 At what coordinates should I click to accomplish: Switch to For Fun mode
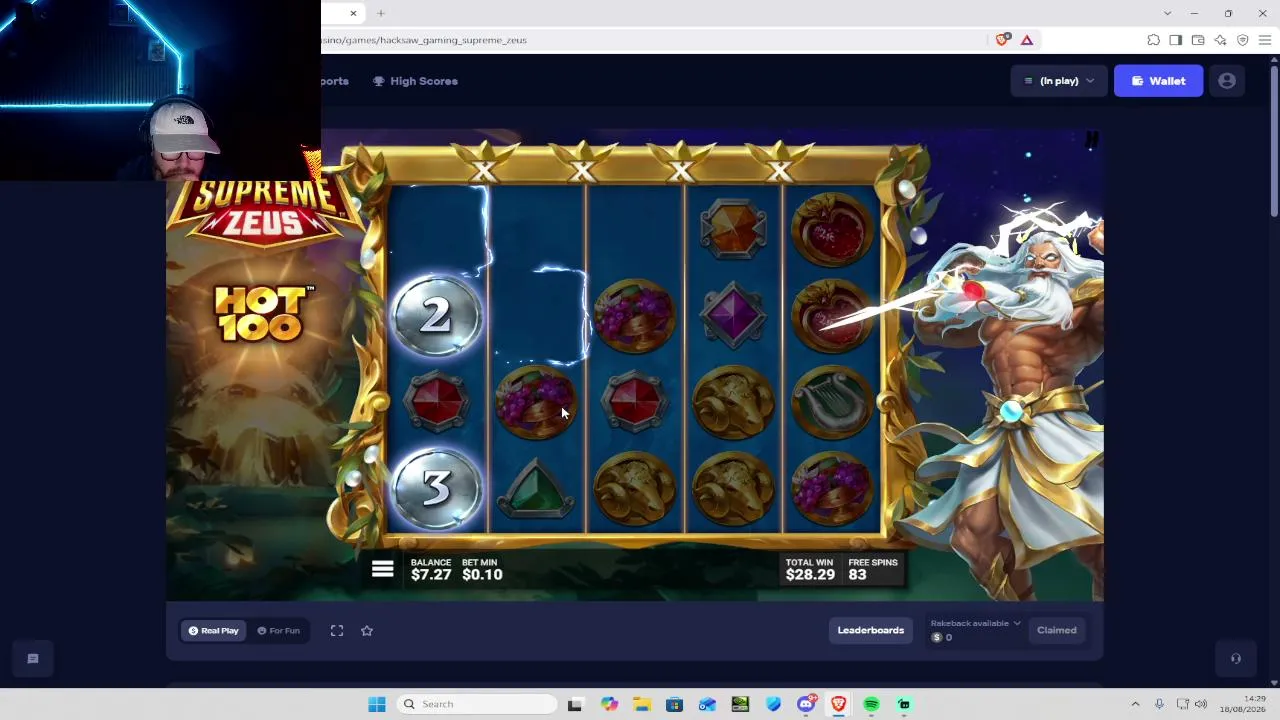point(278,630)
